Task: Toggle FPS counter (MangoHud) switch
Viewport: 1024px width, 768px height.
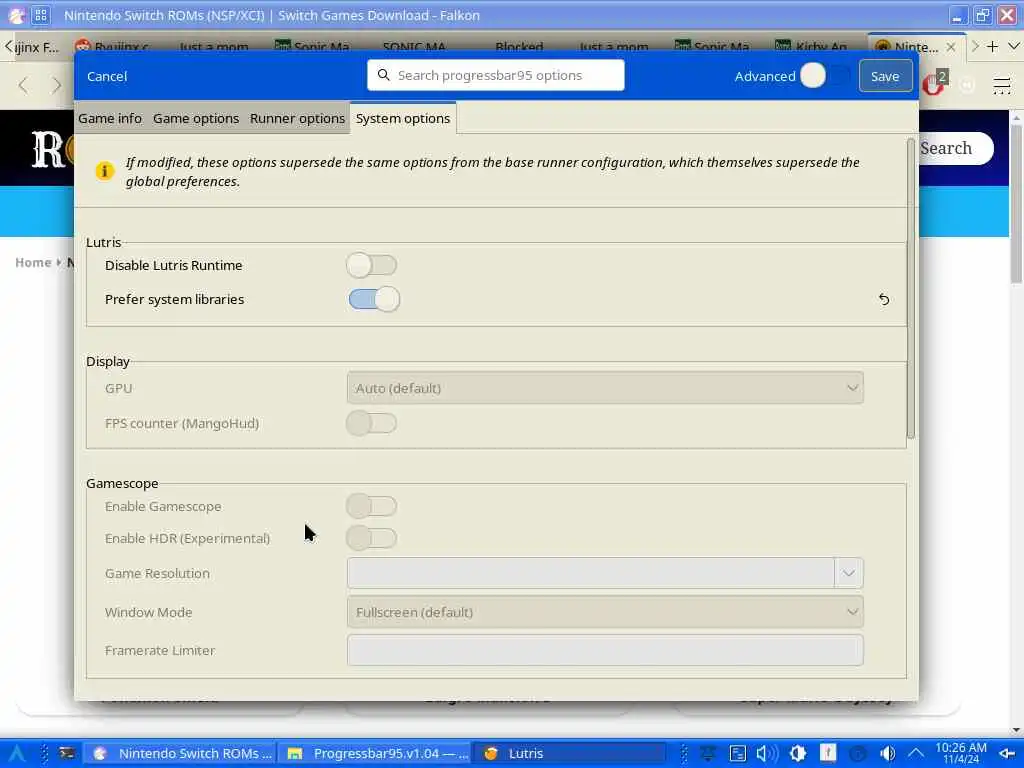Action: (x=372, y=423)
